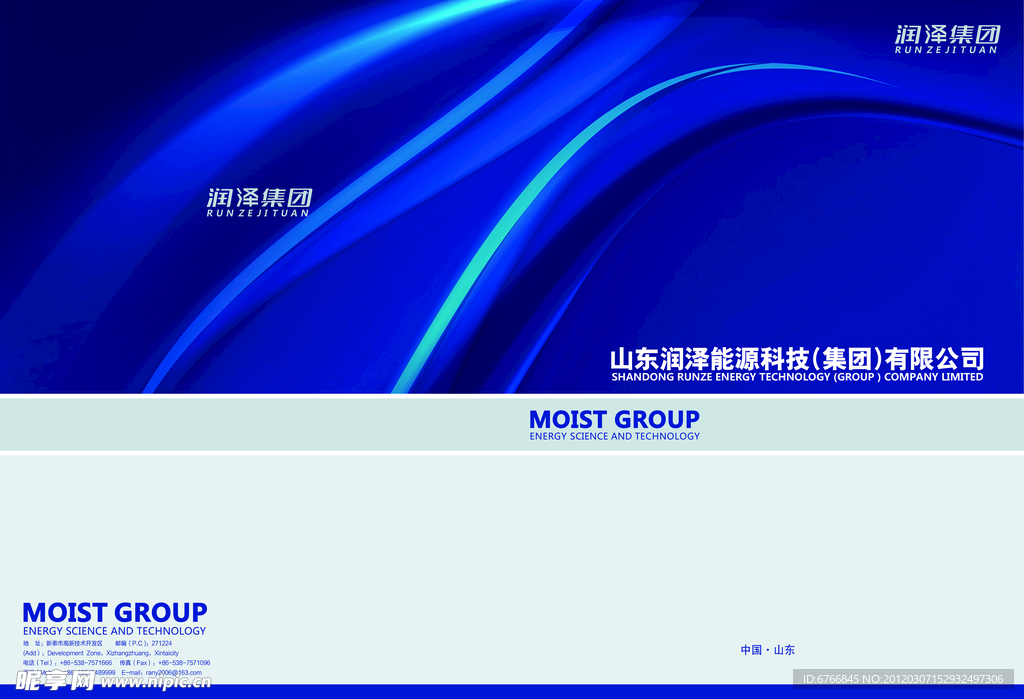1024x699 pixels.
Task: Click the Tel number +86-538-7571666
Action: coord(86,663)
